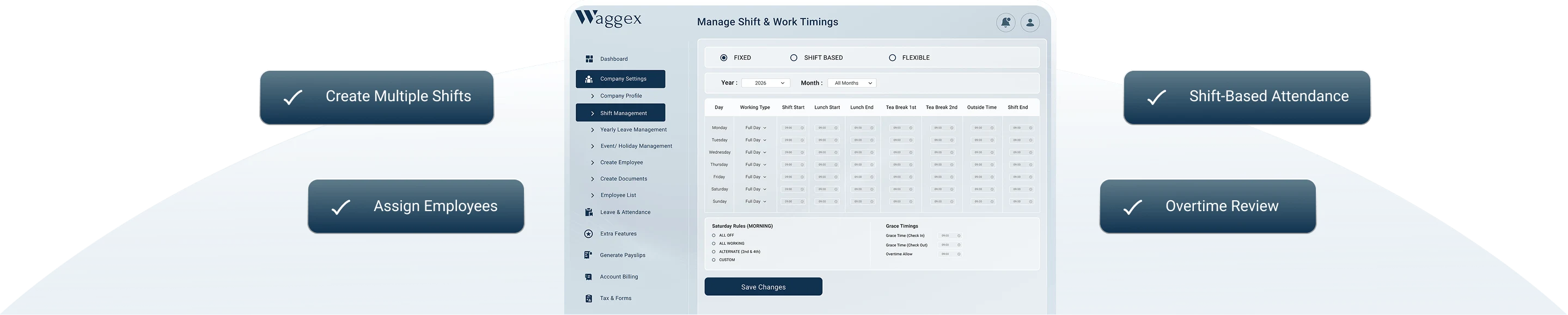The width and height of the screenshot is (1568, 315).
Task: Select Shift Management submenu item
Action: [620, 113]
